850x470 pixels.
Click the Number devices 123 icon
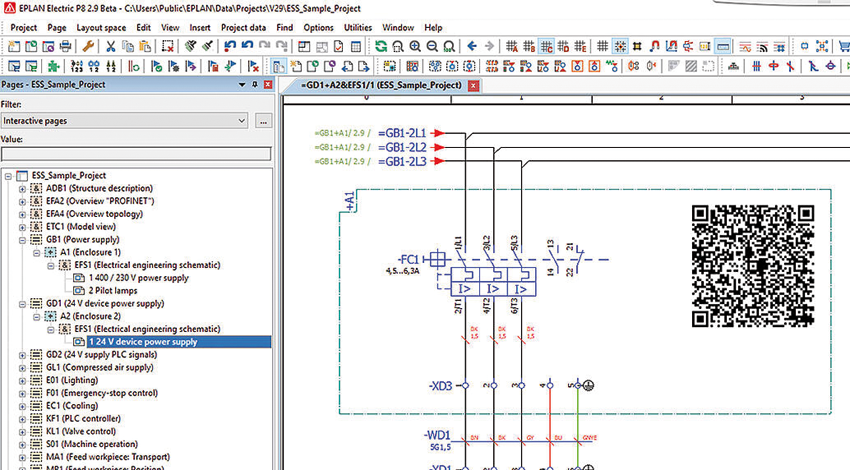[77, 67]
